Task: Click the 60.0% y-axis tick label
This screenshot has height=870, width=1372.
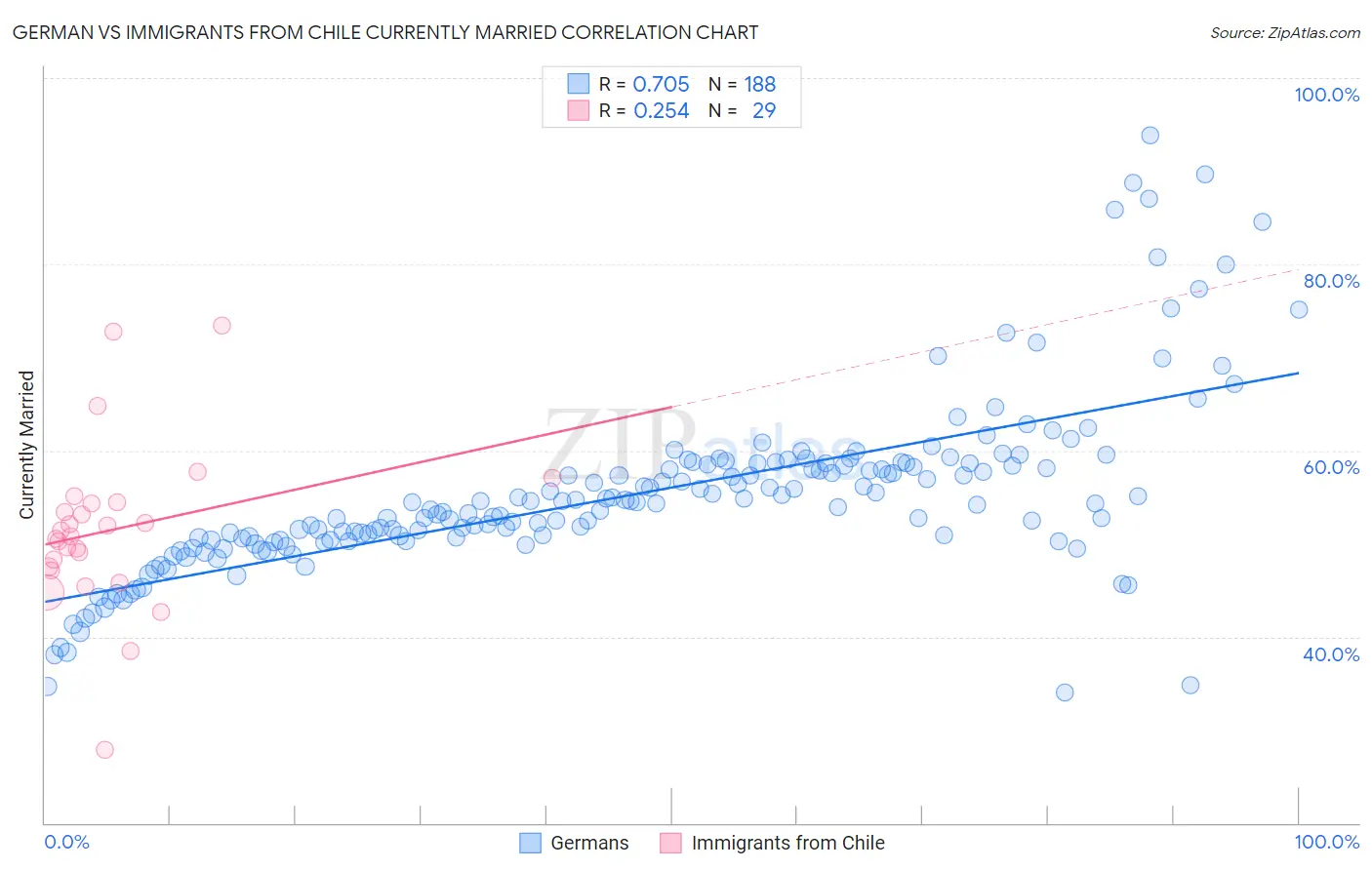Action: pos(1331,467)
